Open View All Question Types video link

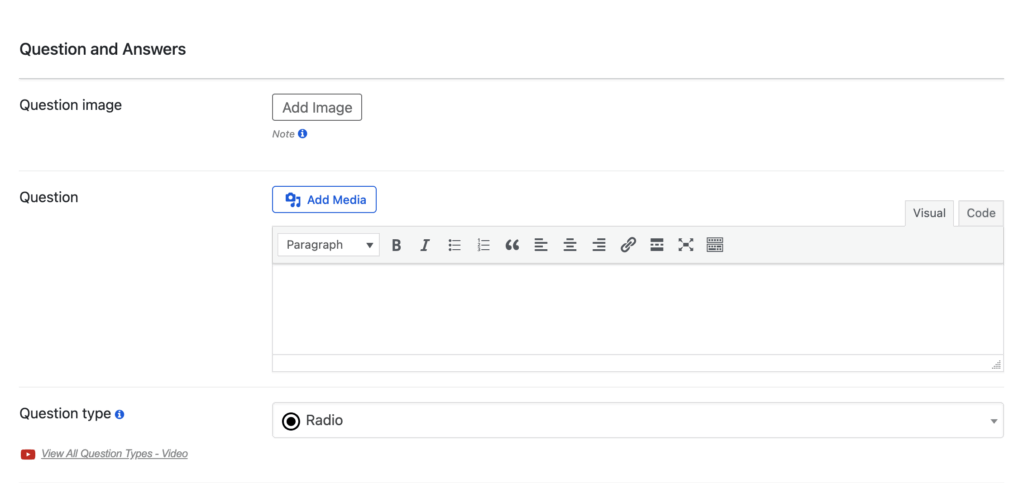[x=114, y=454]
